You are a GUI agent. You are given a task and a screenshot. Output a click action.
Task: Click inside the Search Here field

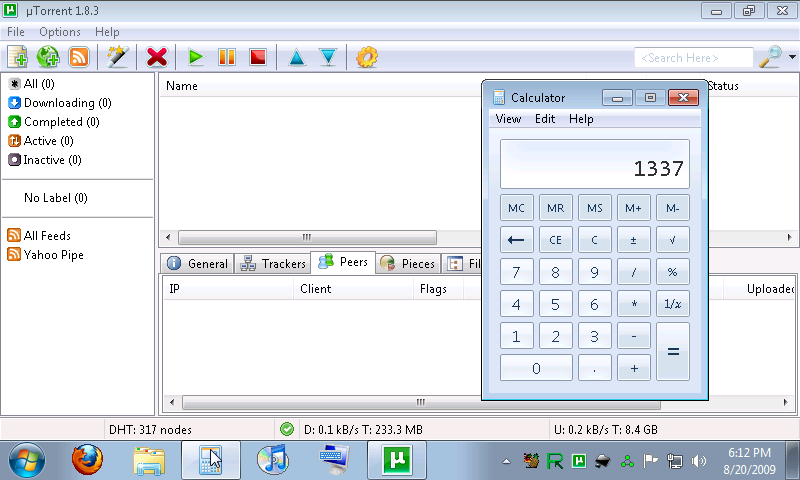click(693, 58)
